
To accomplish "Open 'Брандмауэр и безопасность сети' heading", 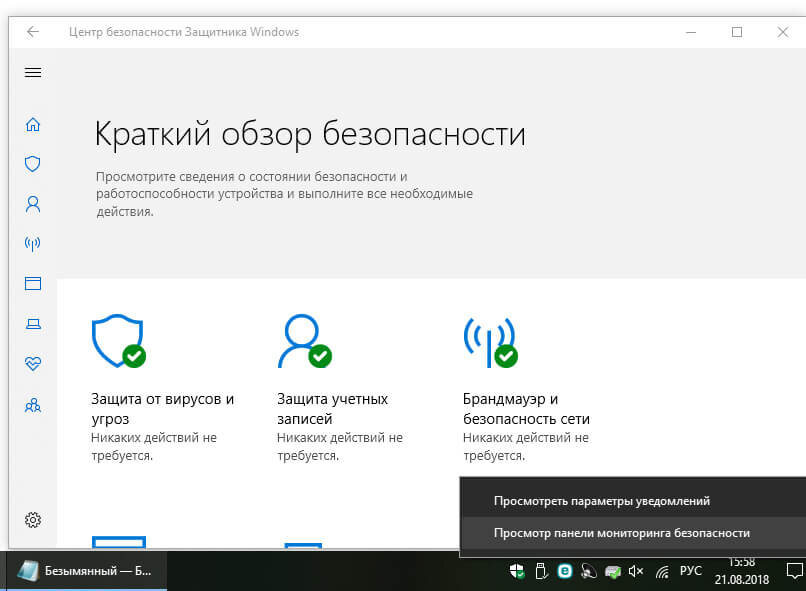I will (x=526, y=409).
